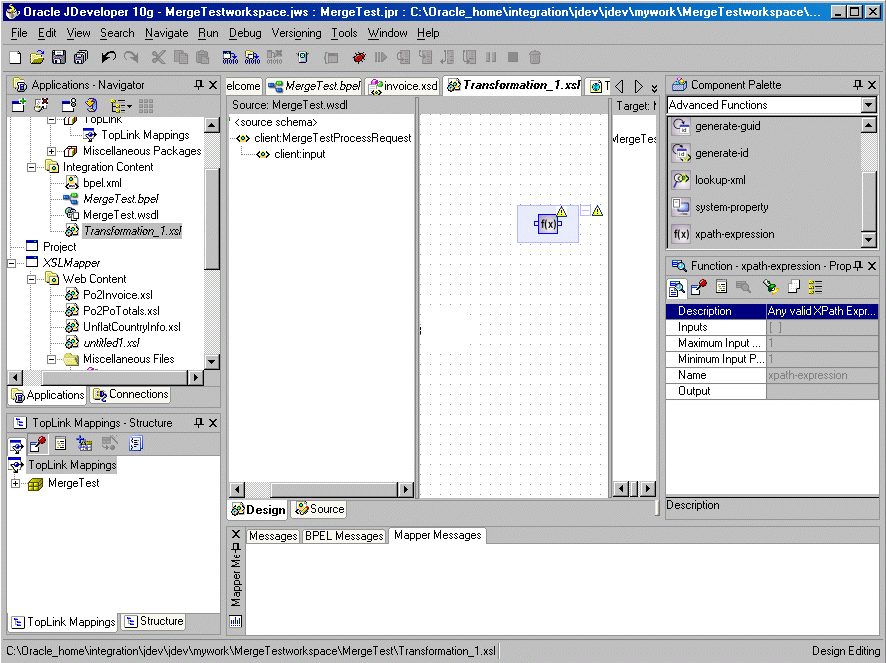Click the Save All toolbar icon

pos(81,57)
